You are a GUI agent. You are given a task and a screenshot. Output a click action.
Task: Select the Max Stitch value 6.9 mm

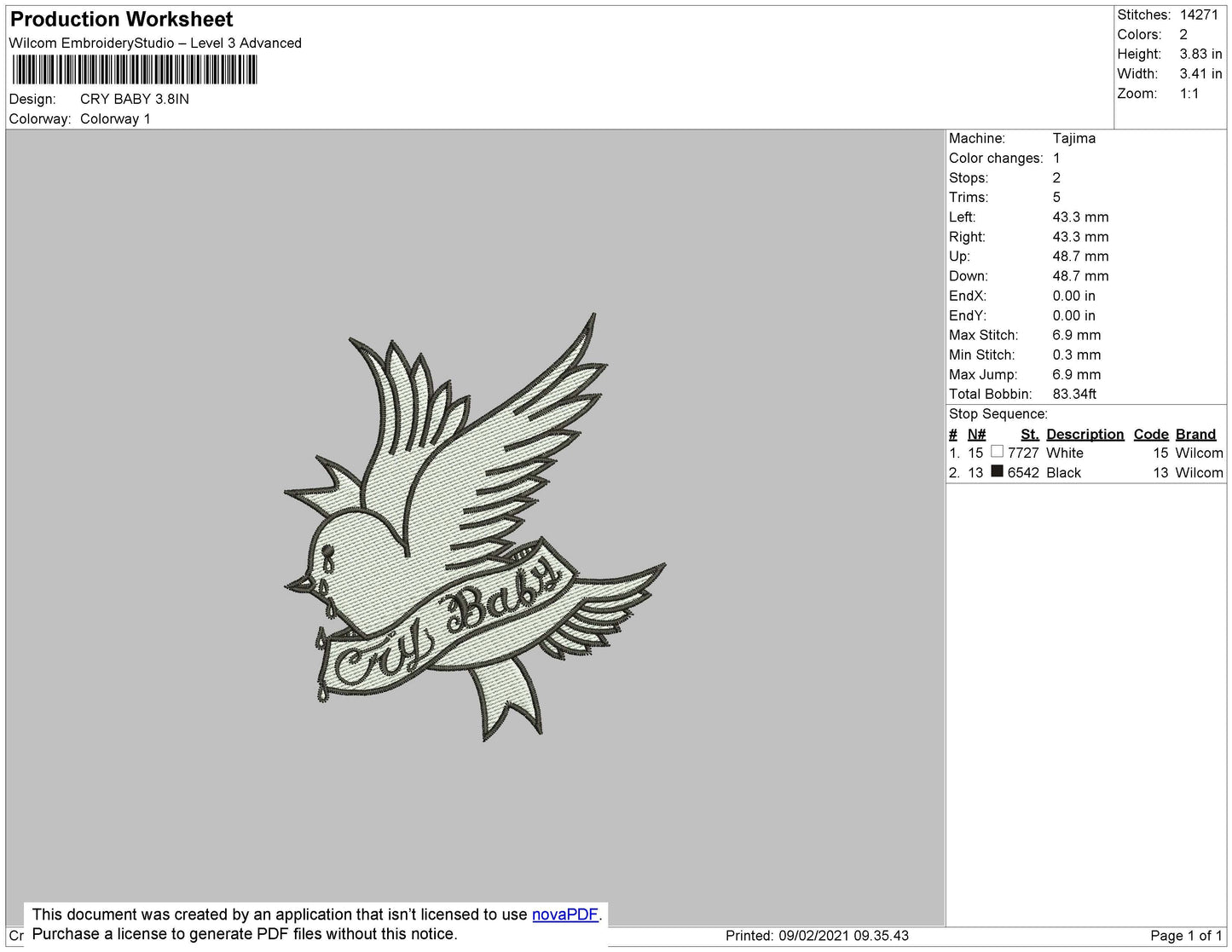pyautogui.click(x=1077, y=335)
